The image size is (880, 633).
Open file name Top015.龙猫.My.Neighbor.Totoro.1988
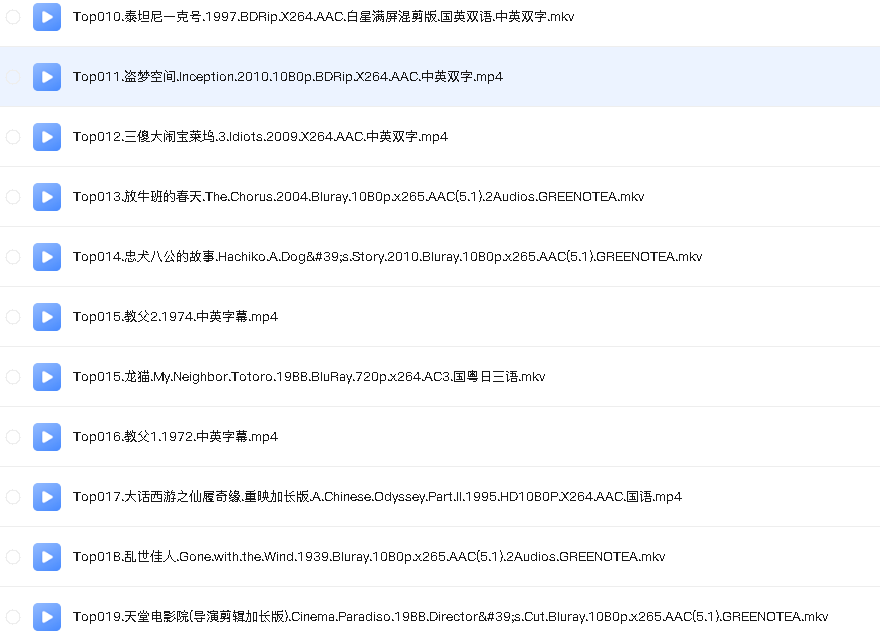pos(309,377)
